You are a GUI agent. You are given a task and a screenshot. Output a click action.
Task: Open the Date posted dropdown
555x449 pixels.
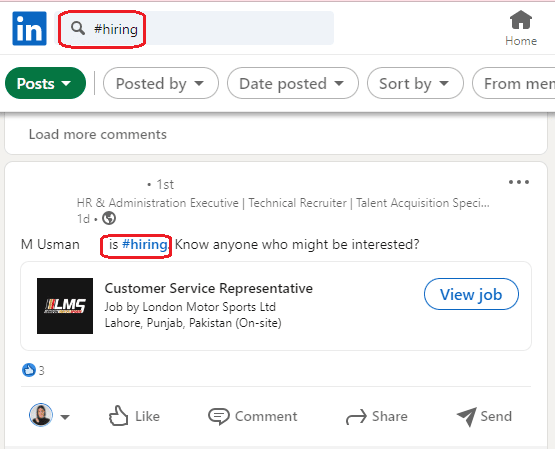coord(293,84)
